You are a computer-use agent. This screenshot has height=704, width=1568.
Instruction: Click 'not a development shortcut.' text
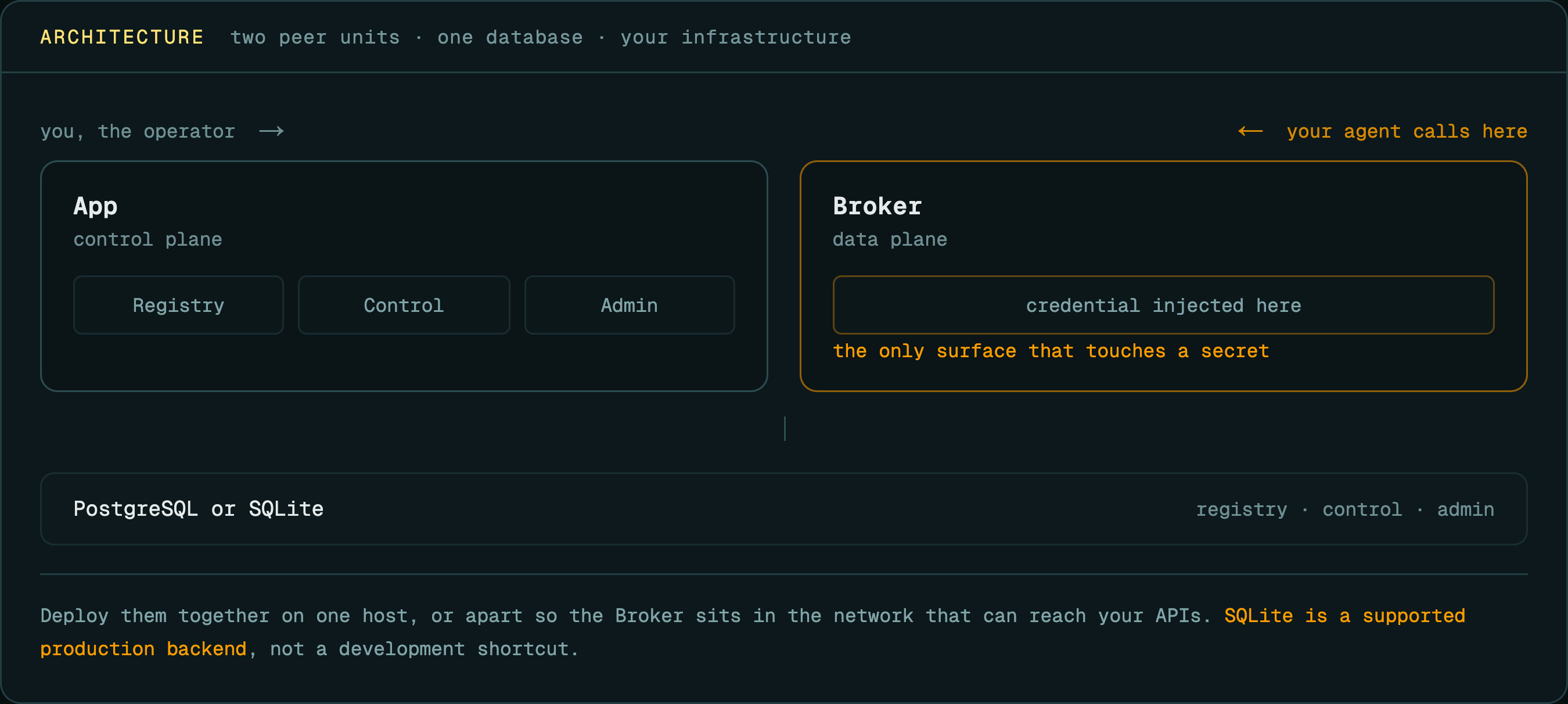tap(425, 649)
